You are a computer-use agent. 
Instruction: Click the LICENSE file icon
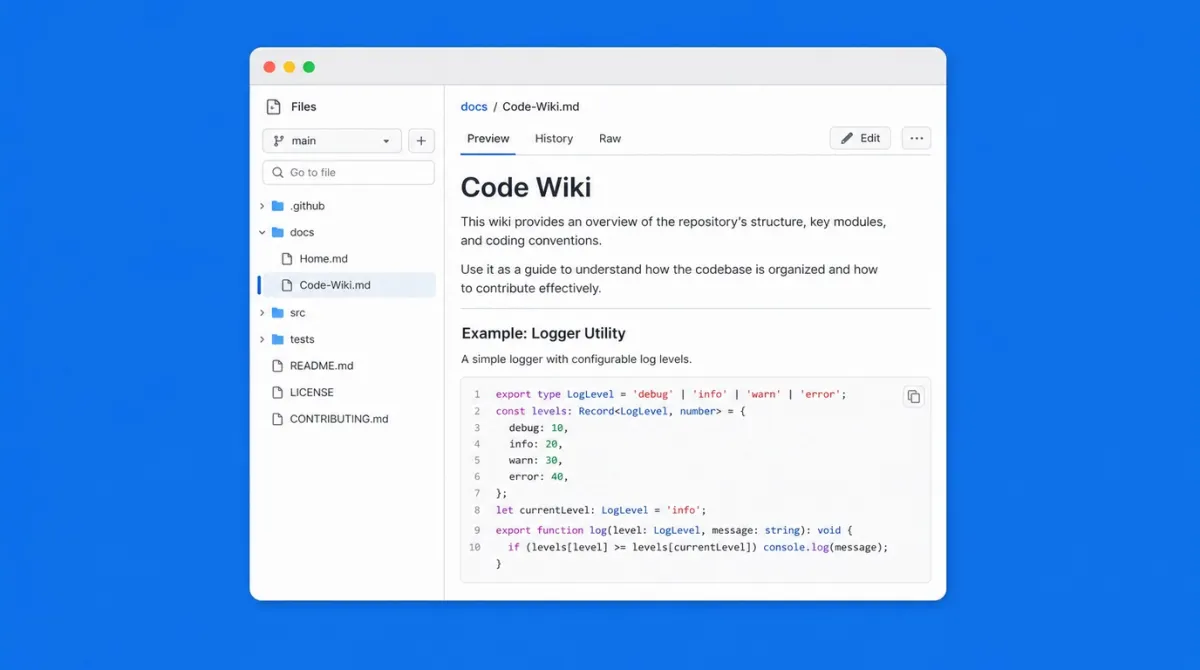pos(278,392)
